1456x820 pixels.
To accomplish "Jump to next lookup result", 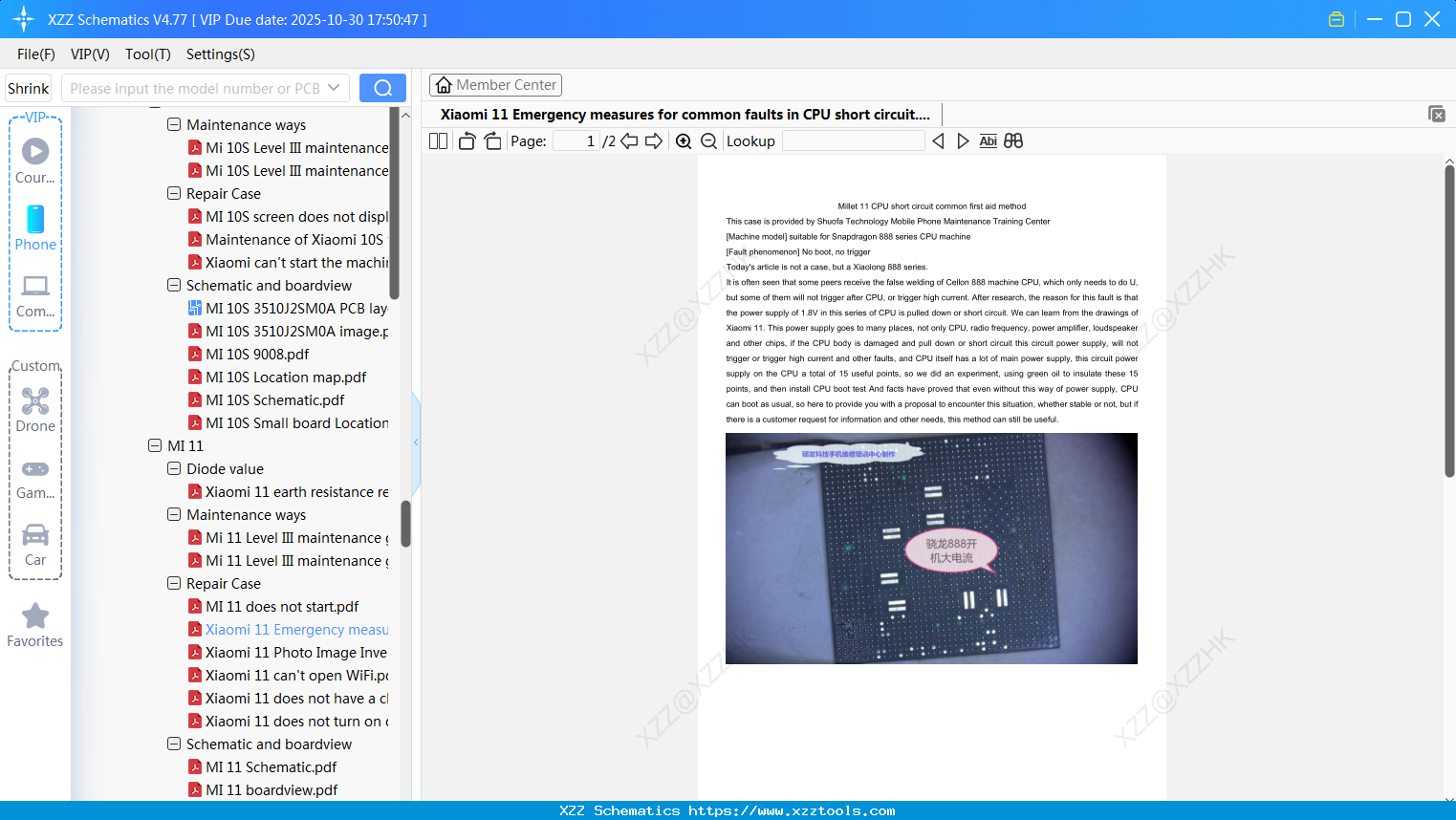I will (x=963, y=141).
